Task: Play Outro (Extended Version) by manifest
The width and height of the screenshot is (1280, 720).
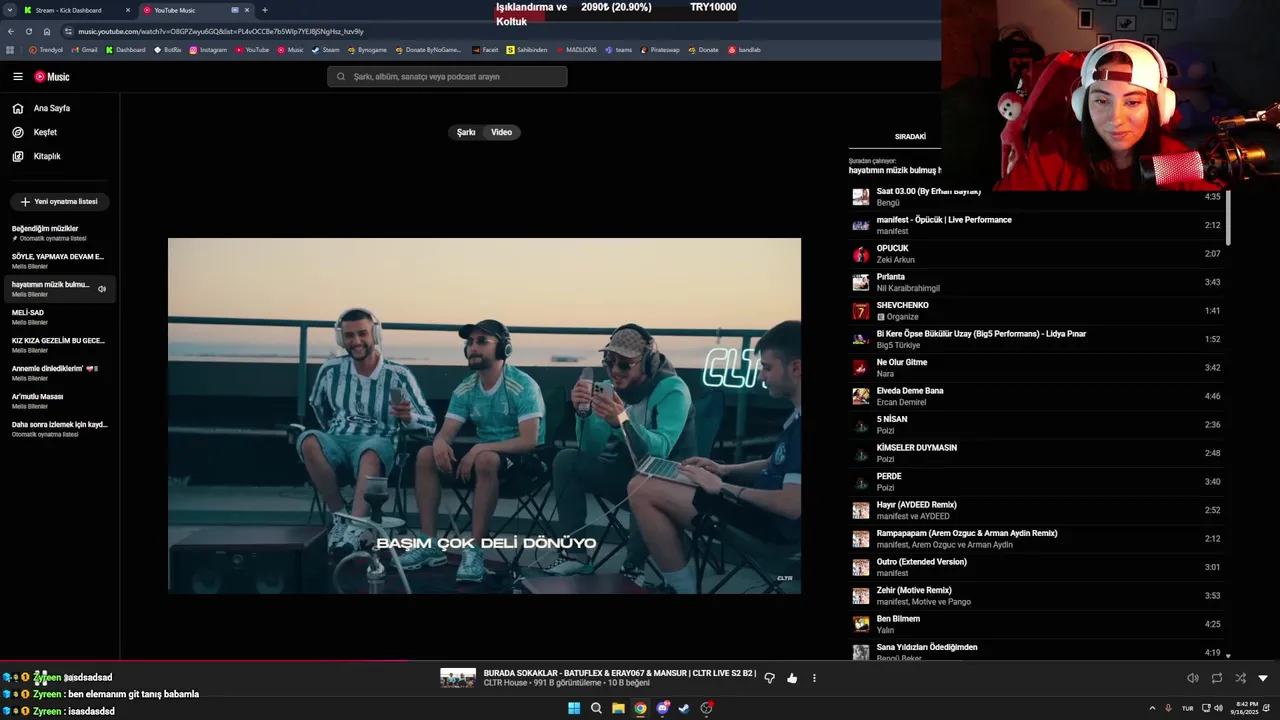Action: point(1036,567)
